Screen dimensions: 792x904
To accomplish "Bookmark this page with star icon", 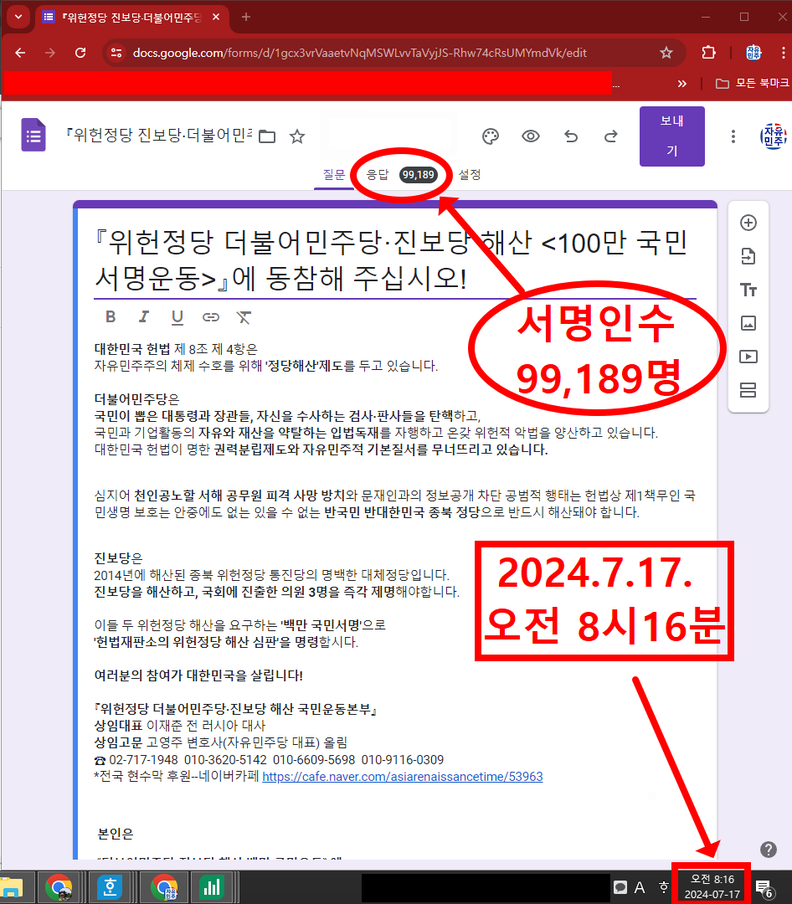I will [x=666, y=52].
